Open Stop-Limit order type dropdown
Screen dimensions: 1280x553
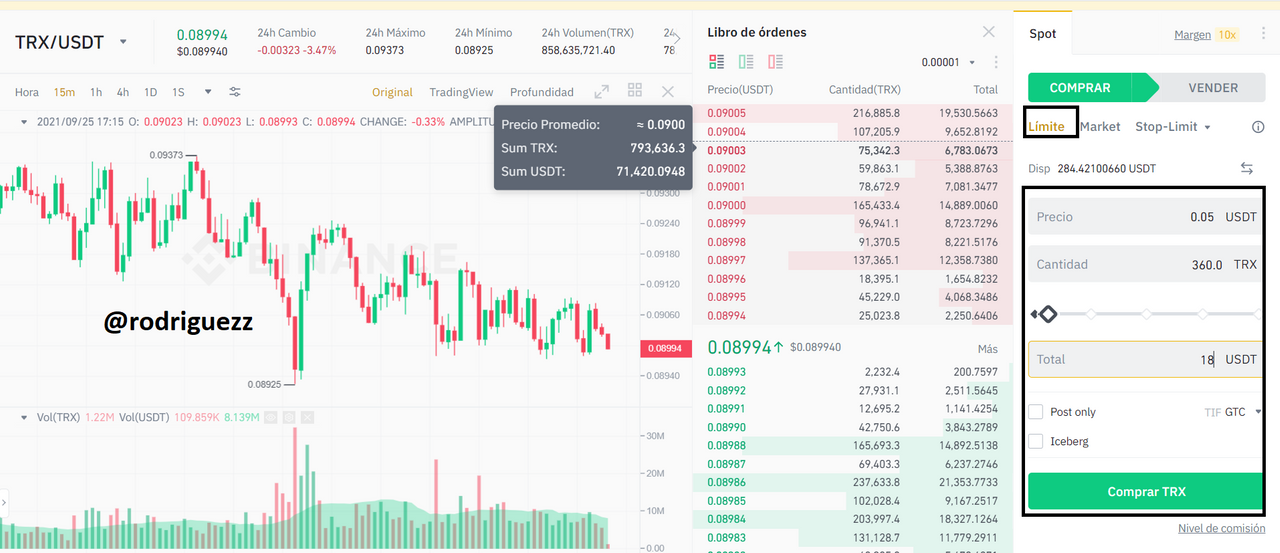[1172, 127]
